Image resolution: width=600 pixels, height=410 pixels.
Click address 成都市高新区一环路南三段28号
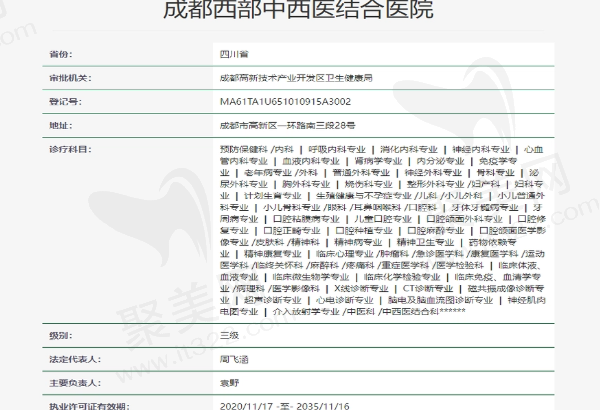[288, 126]
